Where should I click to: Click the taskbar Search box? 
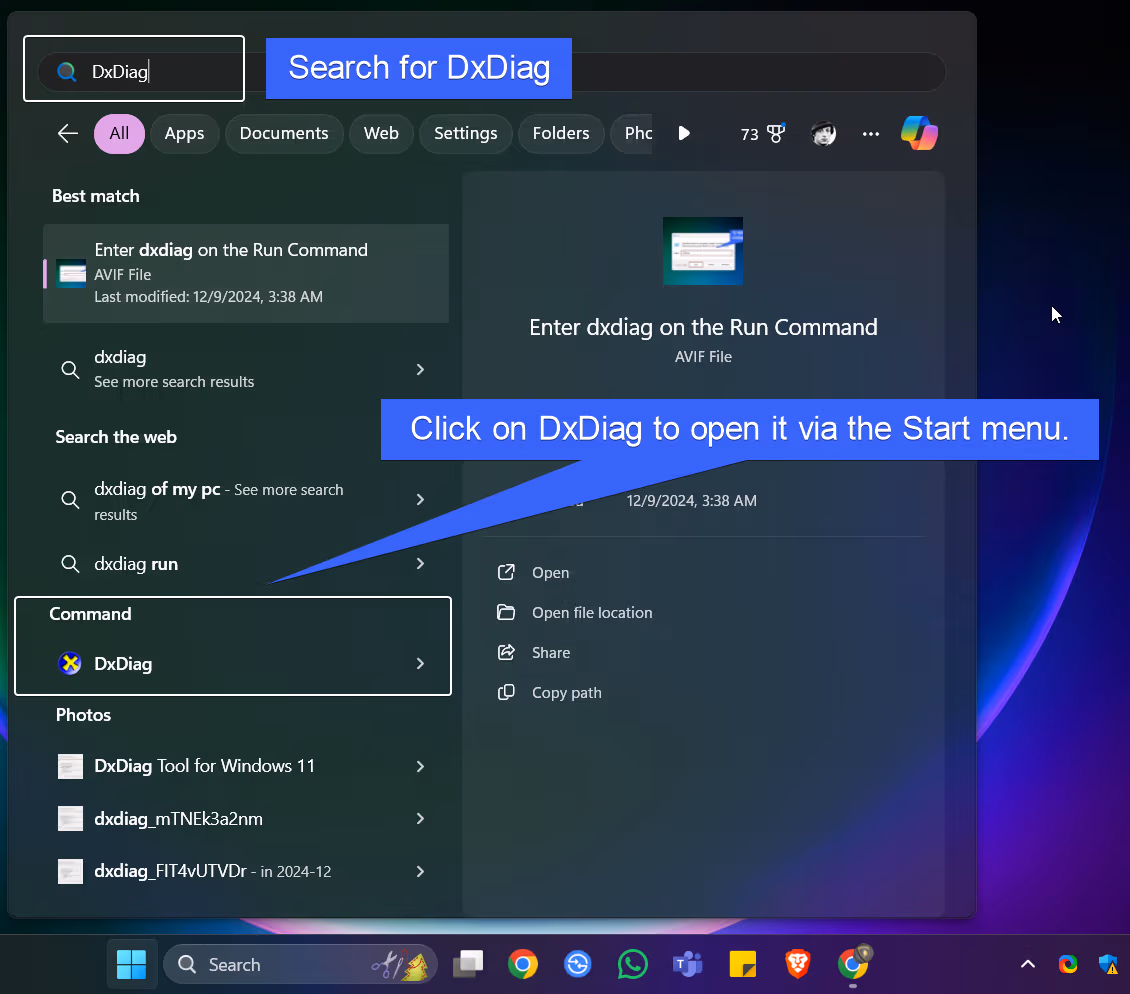(301, 964)
